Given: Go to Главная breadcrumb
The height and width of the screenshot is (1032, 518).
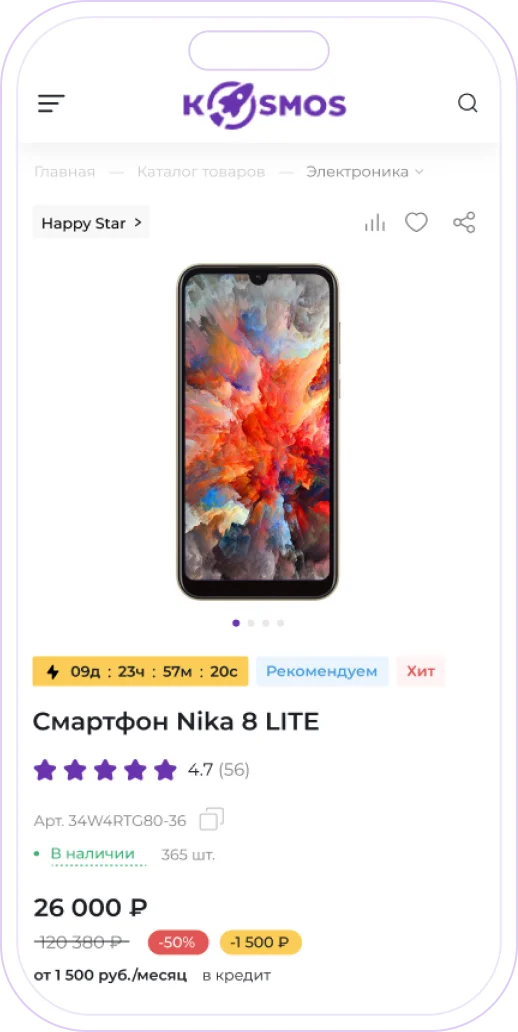Looking at the screenshot, I should click(x=65, y=172).
